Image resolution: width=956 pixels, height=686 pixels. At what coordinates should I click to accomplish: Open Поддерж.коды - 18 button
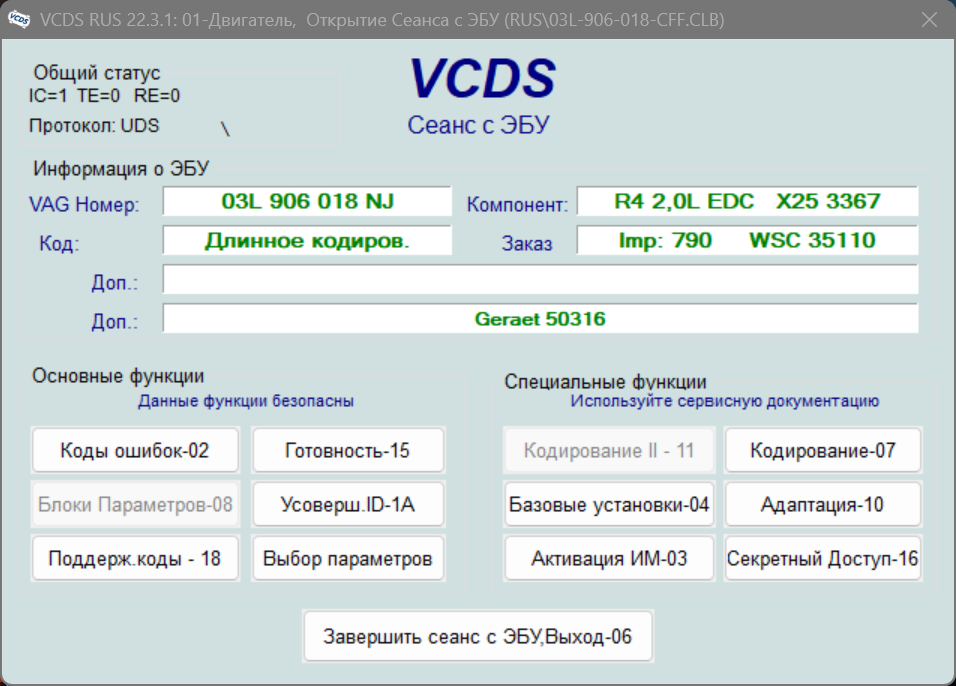coord(135,559)
